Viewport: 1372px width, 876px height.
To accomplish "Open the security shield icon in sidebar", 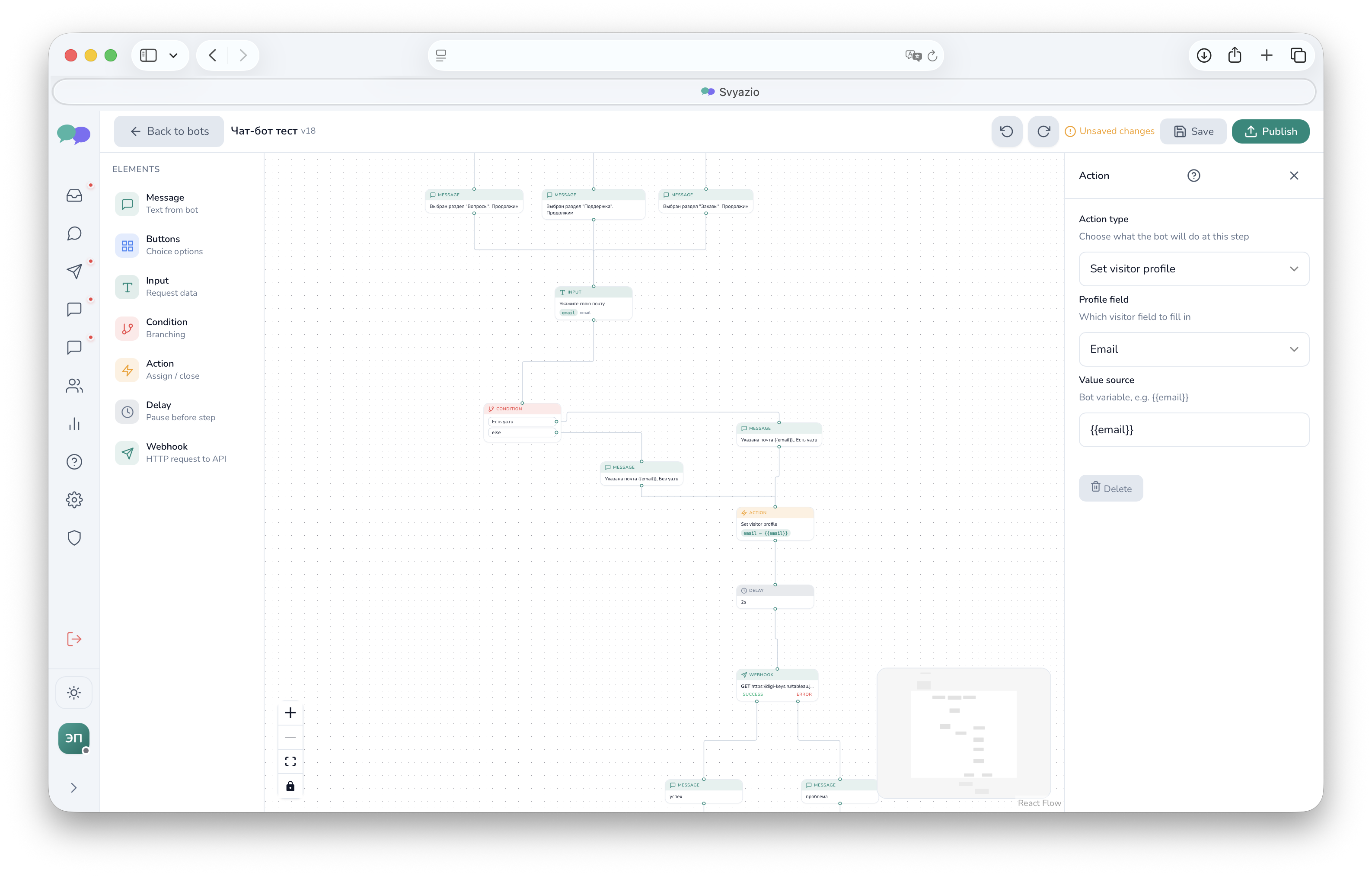I will [x=74, y=537].
